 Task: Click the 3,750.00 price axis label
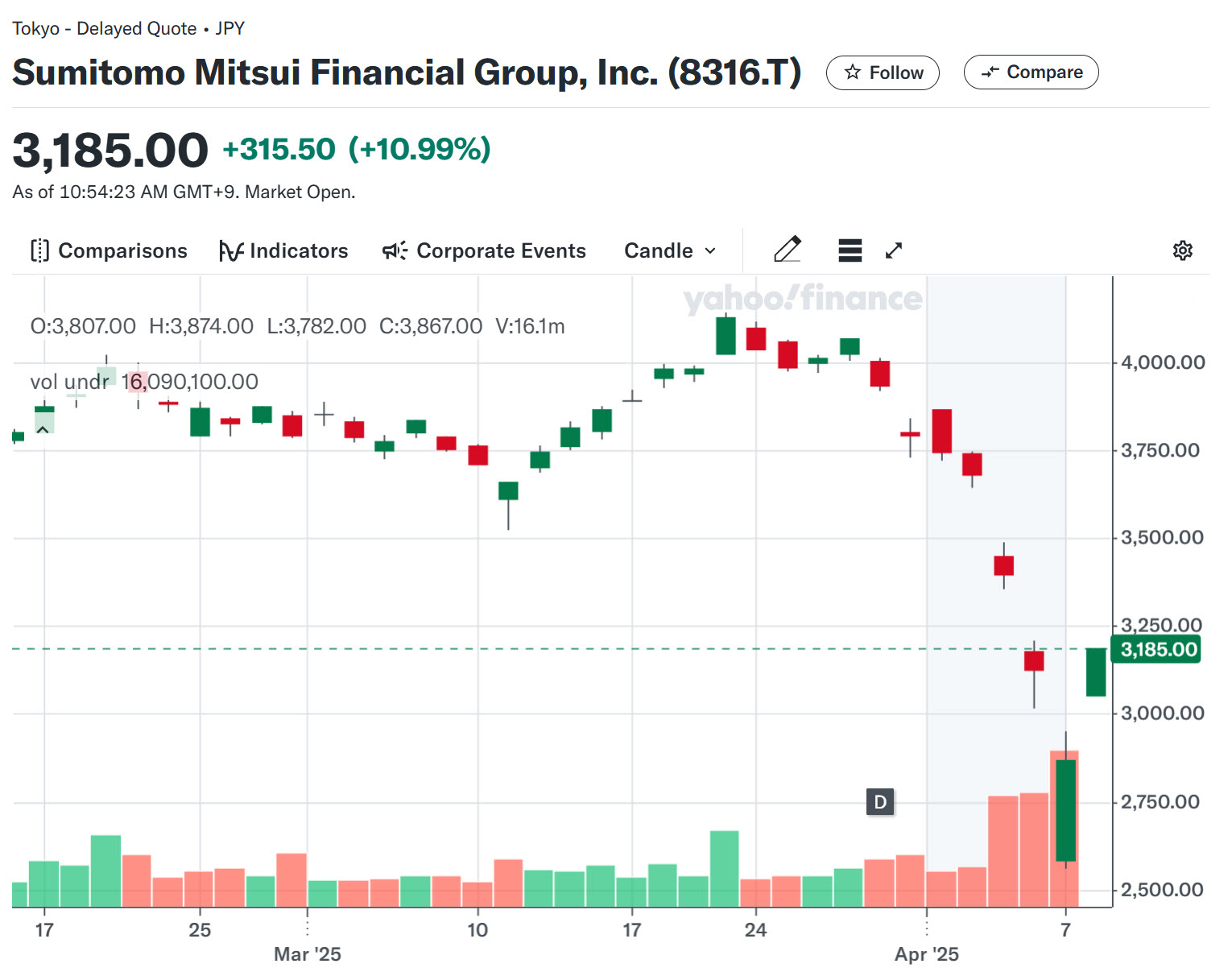point(1160,450)
